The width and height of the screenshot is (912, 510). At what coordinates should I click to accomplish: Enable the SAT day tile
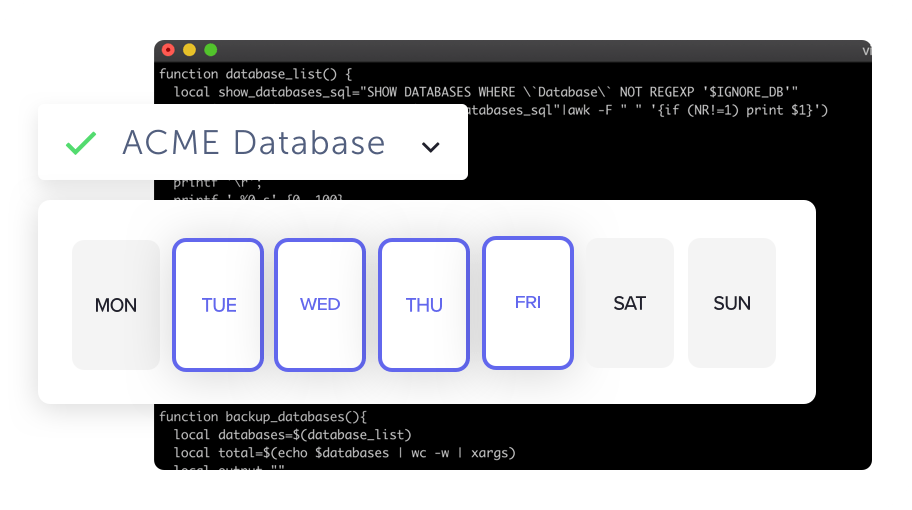[630, 303]
